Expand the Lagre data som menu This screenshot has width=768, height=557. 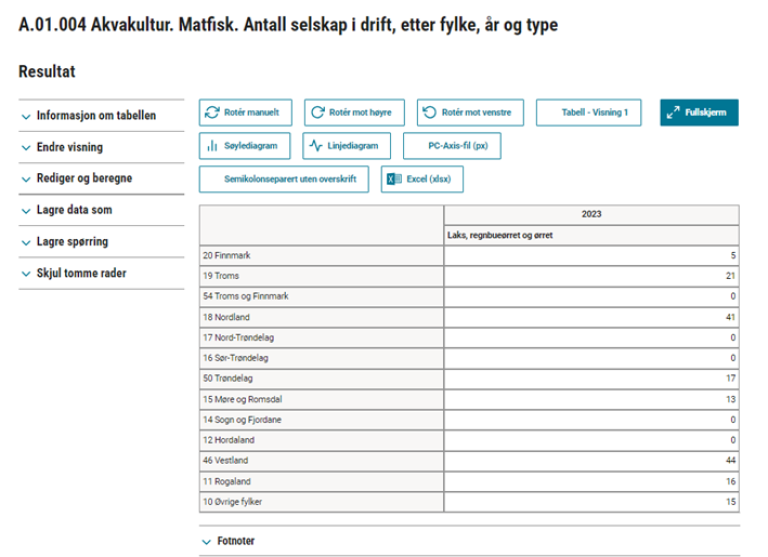coord(73,210)
